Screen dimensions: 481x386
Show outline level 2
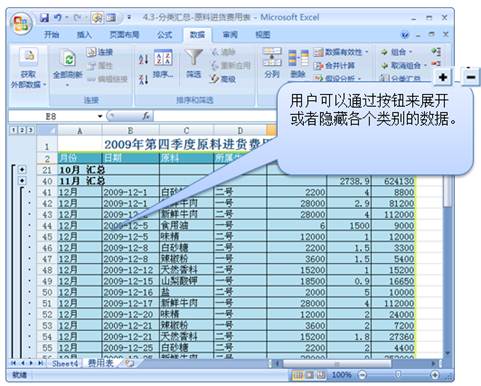pyautogui.click(x=21, y=130)
